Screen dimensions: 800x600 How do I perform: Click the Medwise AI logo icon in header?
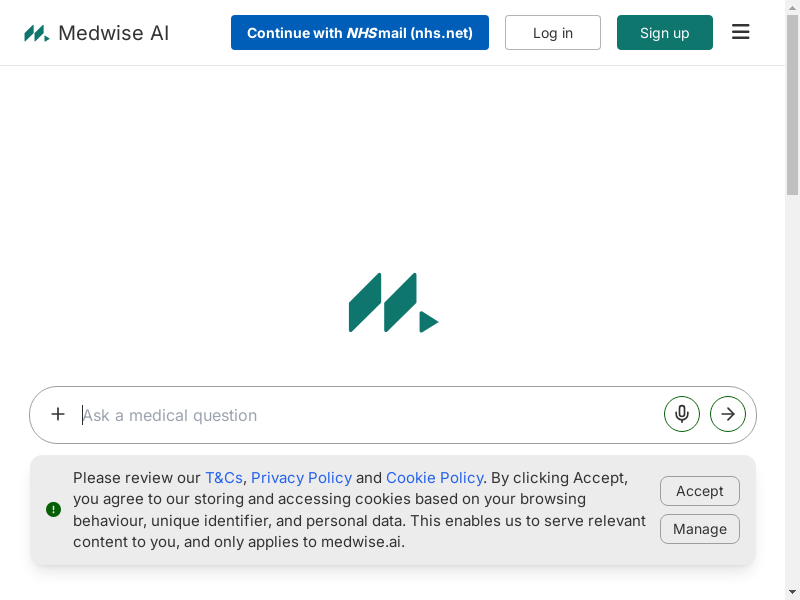pyautogui.click(x=36, y=33)
